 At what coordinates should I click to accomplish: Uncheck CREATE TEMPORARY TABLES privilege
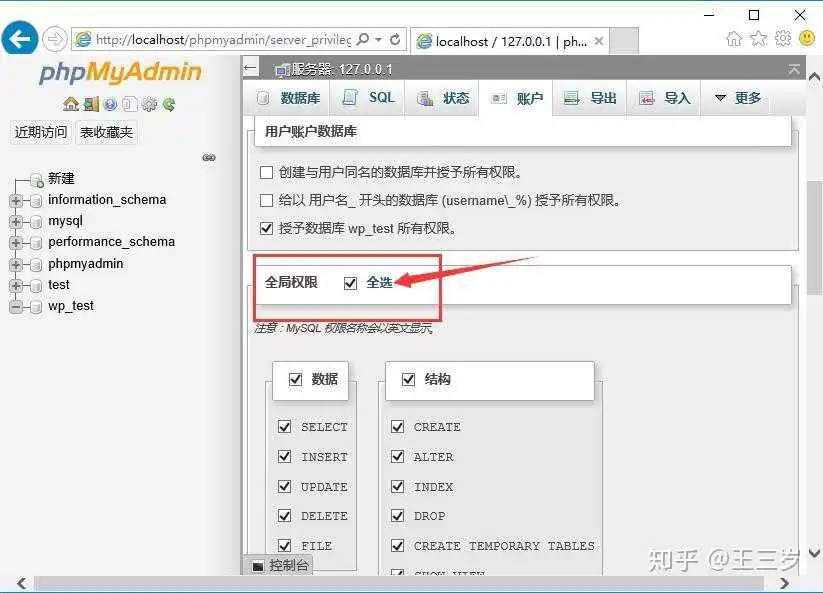click(398, 546)
